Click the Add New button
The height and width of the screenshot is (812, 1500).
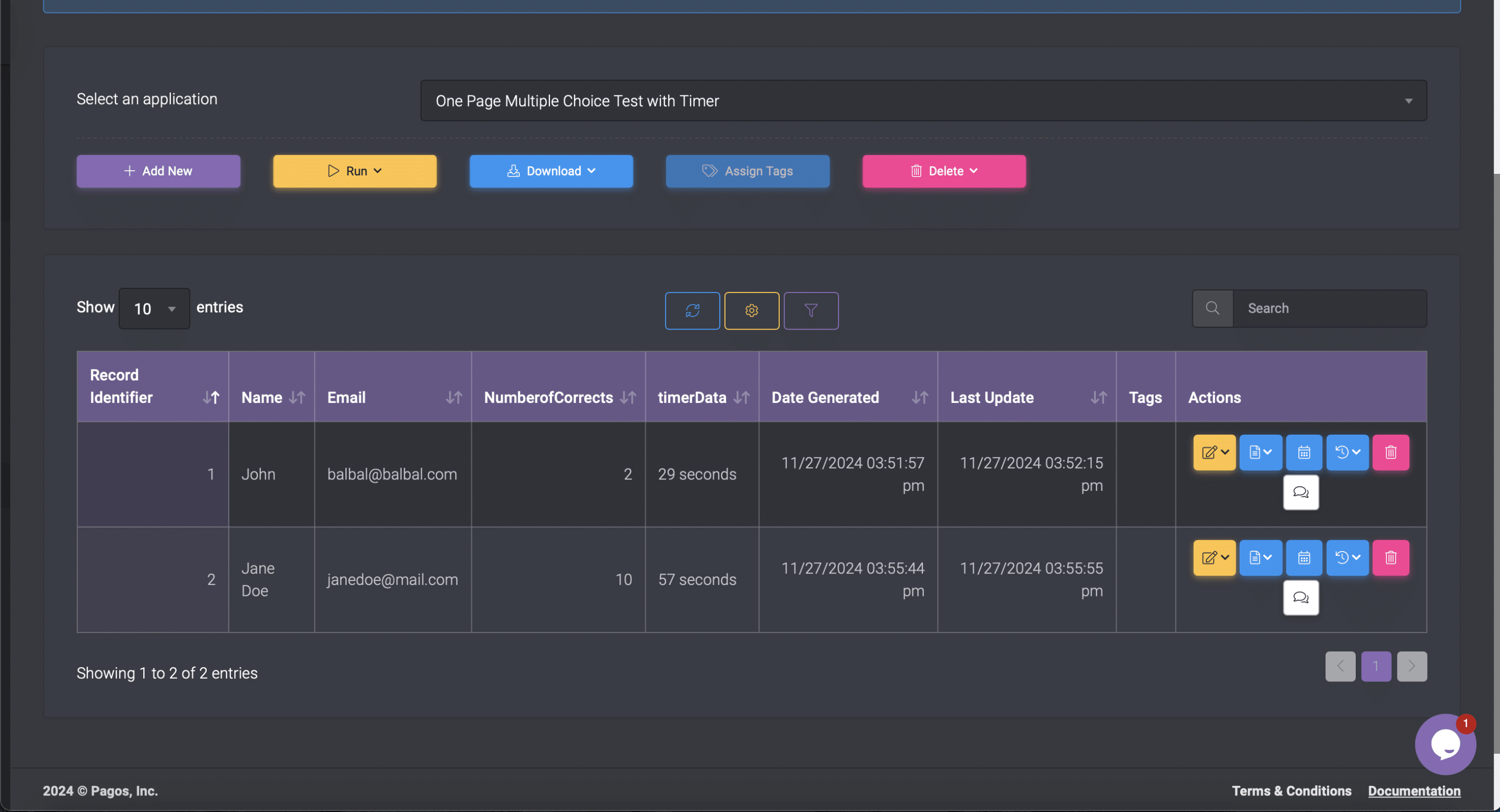coord(158,171)
